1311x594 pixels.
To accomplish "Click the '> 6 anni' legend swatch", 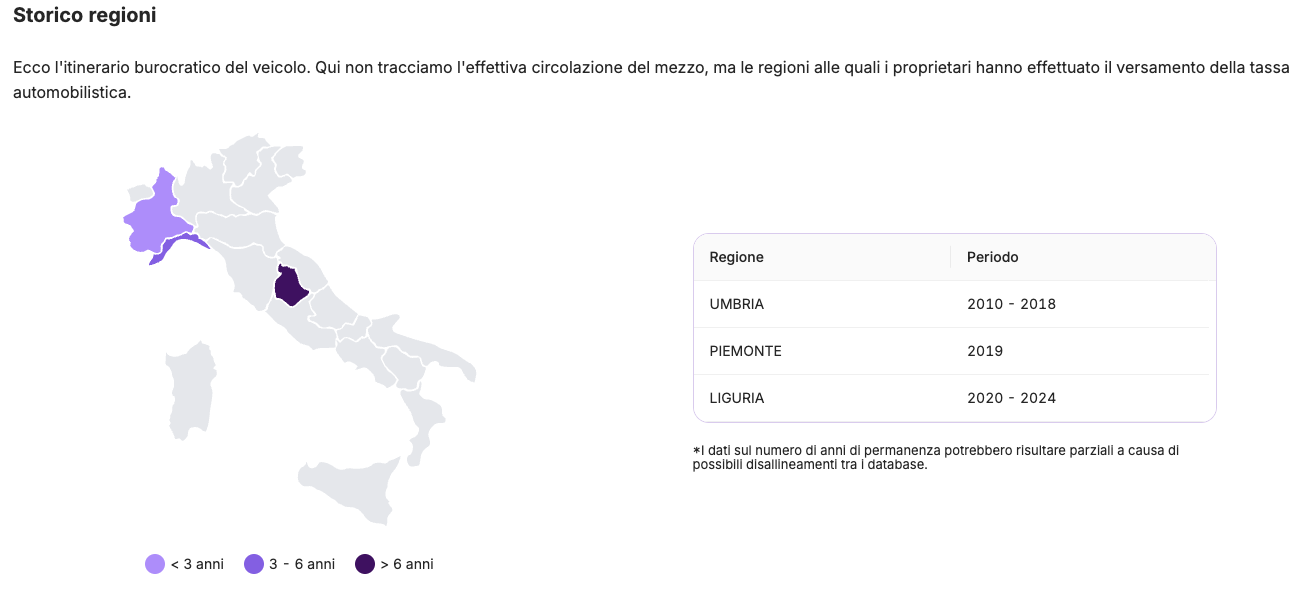I will pyautogui.click(x=365, y=564).
